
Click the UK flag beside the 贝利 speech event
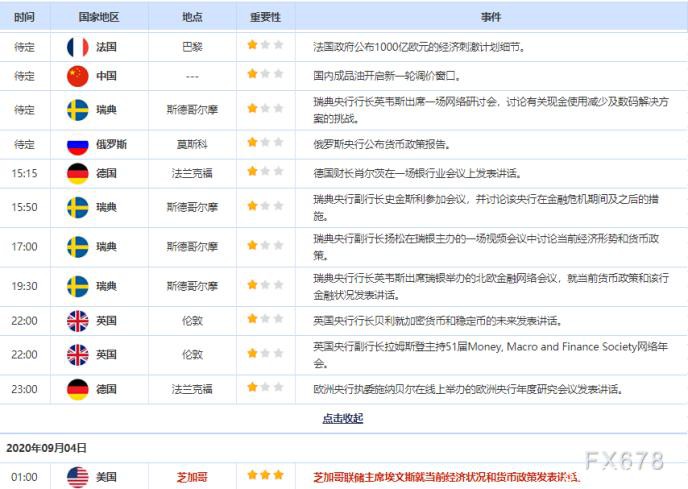tap(78, 321)
